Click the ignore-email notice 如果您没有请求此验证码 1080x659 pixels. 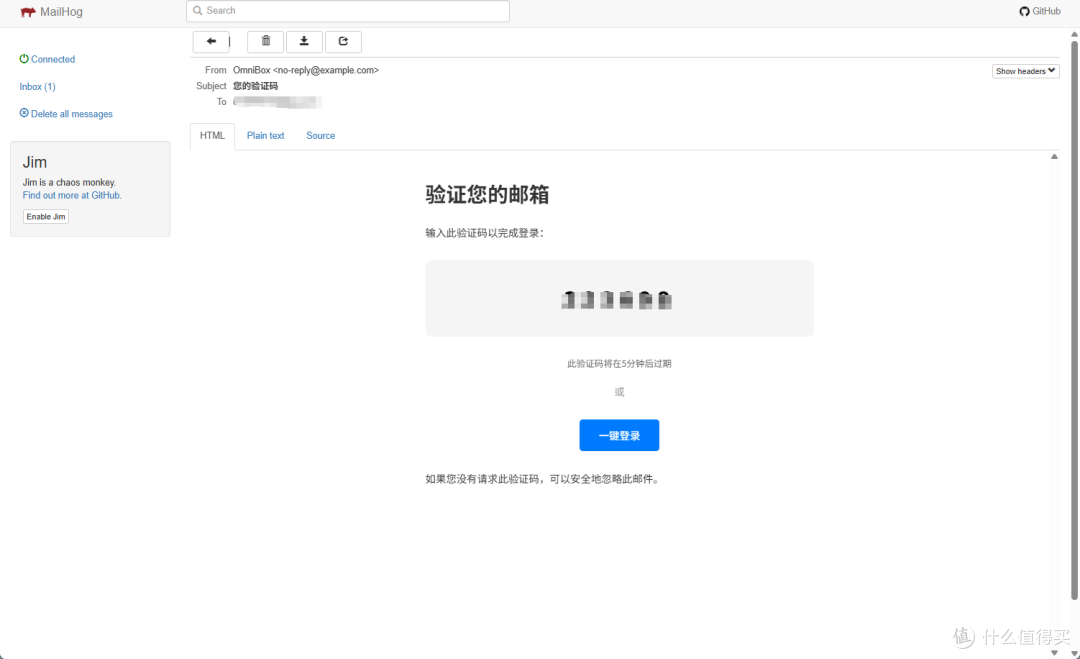[543, 479]
